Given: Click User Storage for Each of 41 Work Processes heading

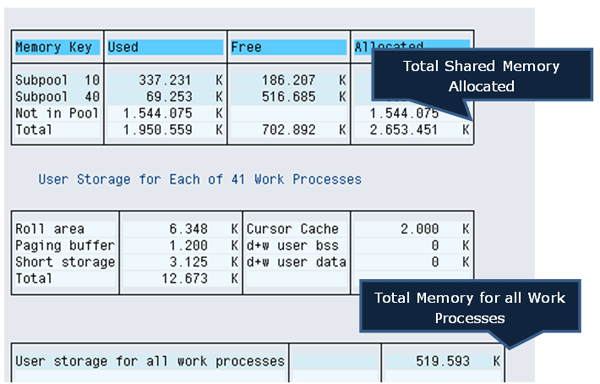Looking at the screenshot, I should click(x=200, y=179).
